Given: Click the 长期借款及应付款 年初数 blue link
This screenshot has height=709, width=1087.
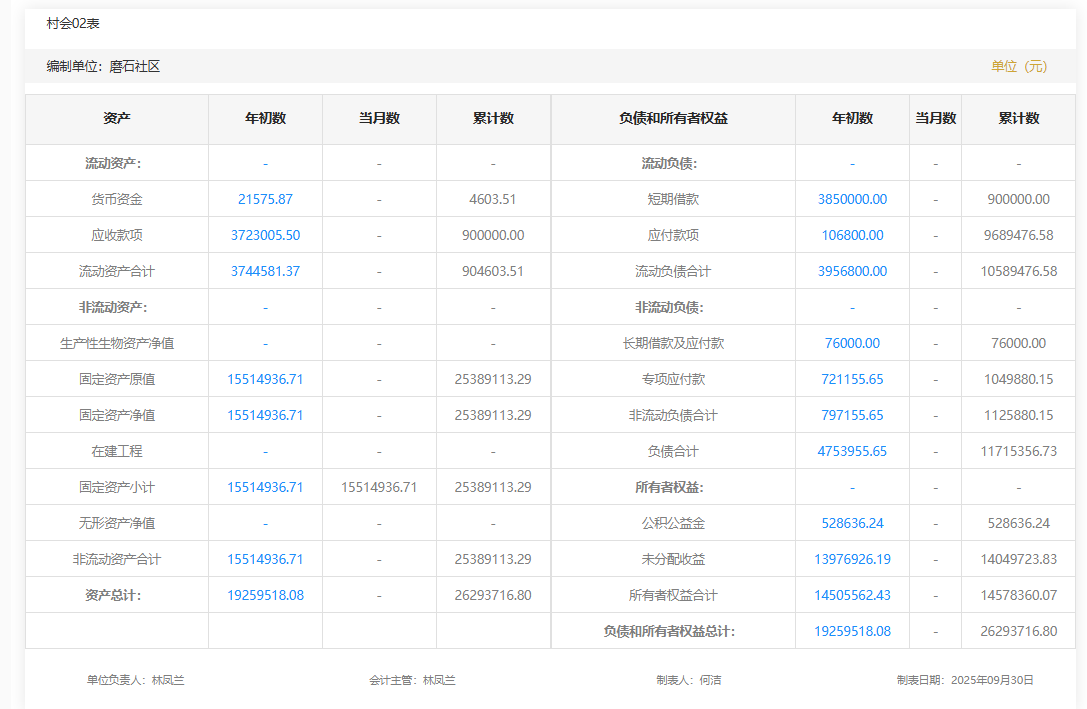Looking at the screenshot, I should [x=852, y=343].
